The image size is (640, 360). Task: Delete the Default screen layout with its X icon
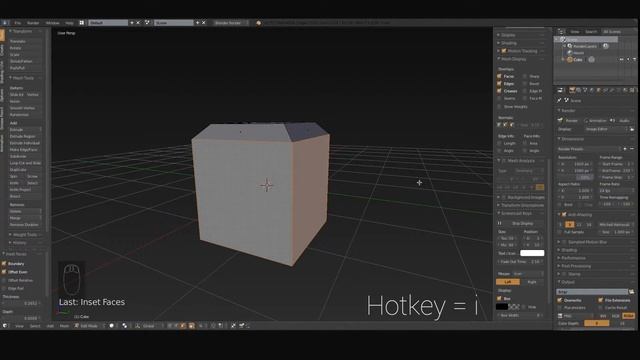tap(138, 23)
